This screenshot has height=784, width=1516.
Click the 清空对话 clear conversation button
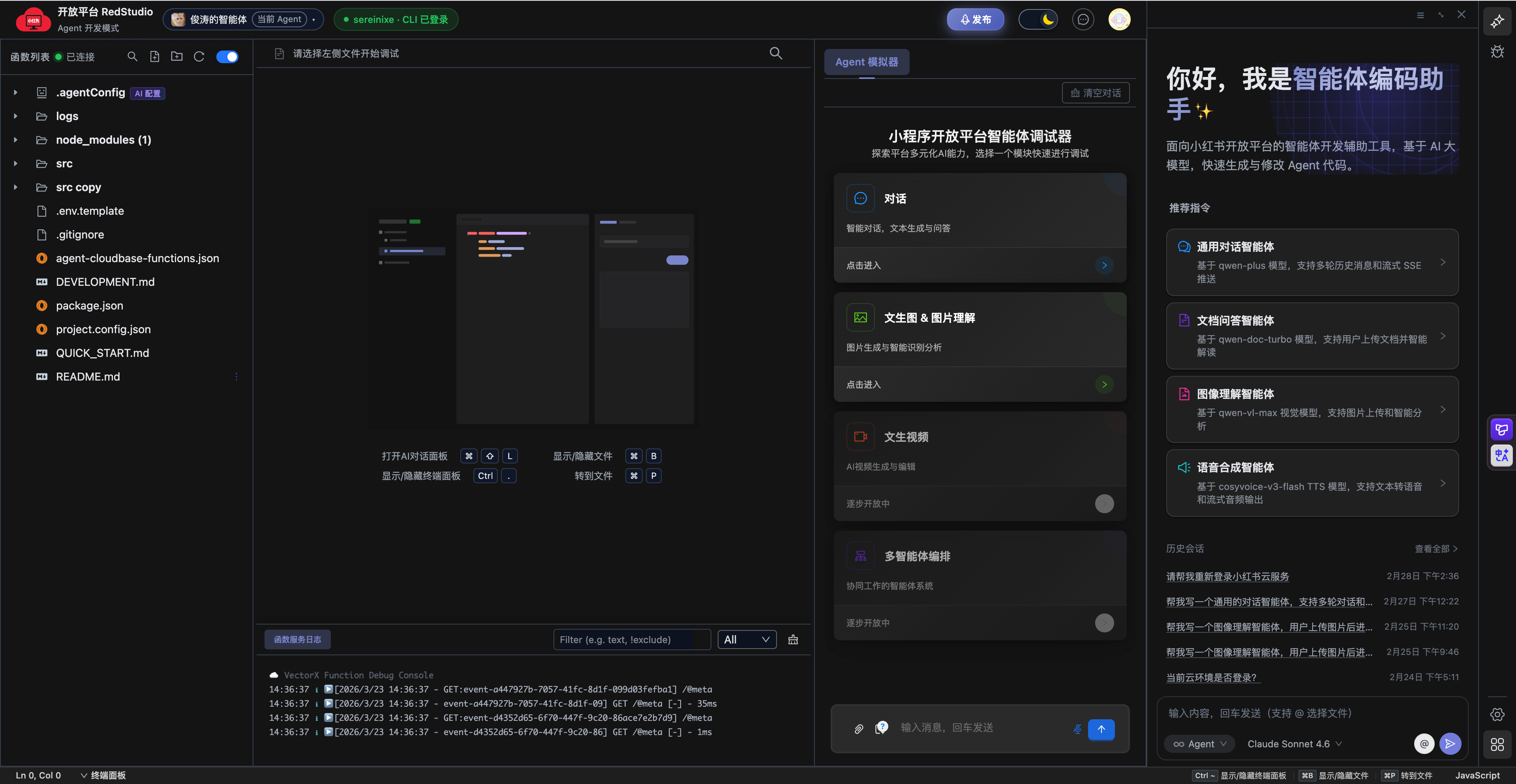(1095, 93)
